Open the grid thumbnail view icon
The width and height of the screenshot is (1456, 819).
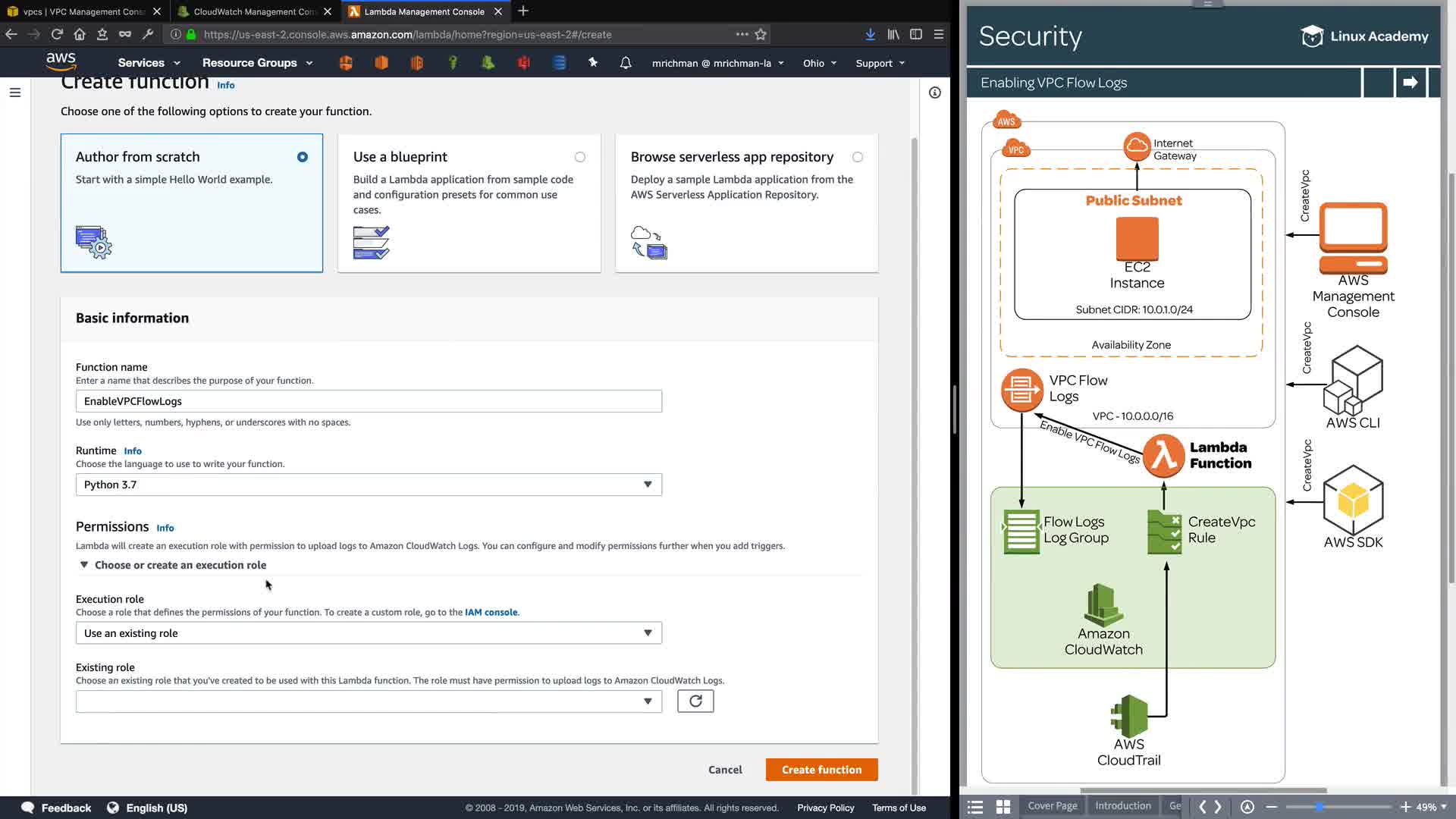[1003, 807]
